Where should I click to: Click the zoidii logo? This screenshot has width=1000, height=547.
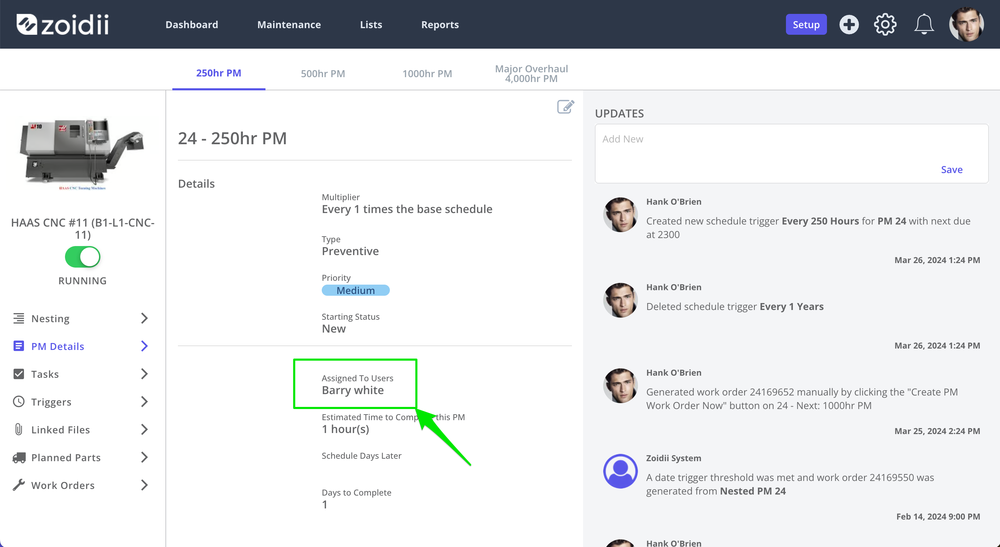pos(62,25)
